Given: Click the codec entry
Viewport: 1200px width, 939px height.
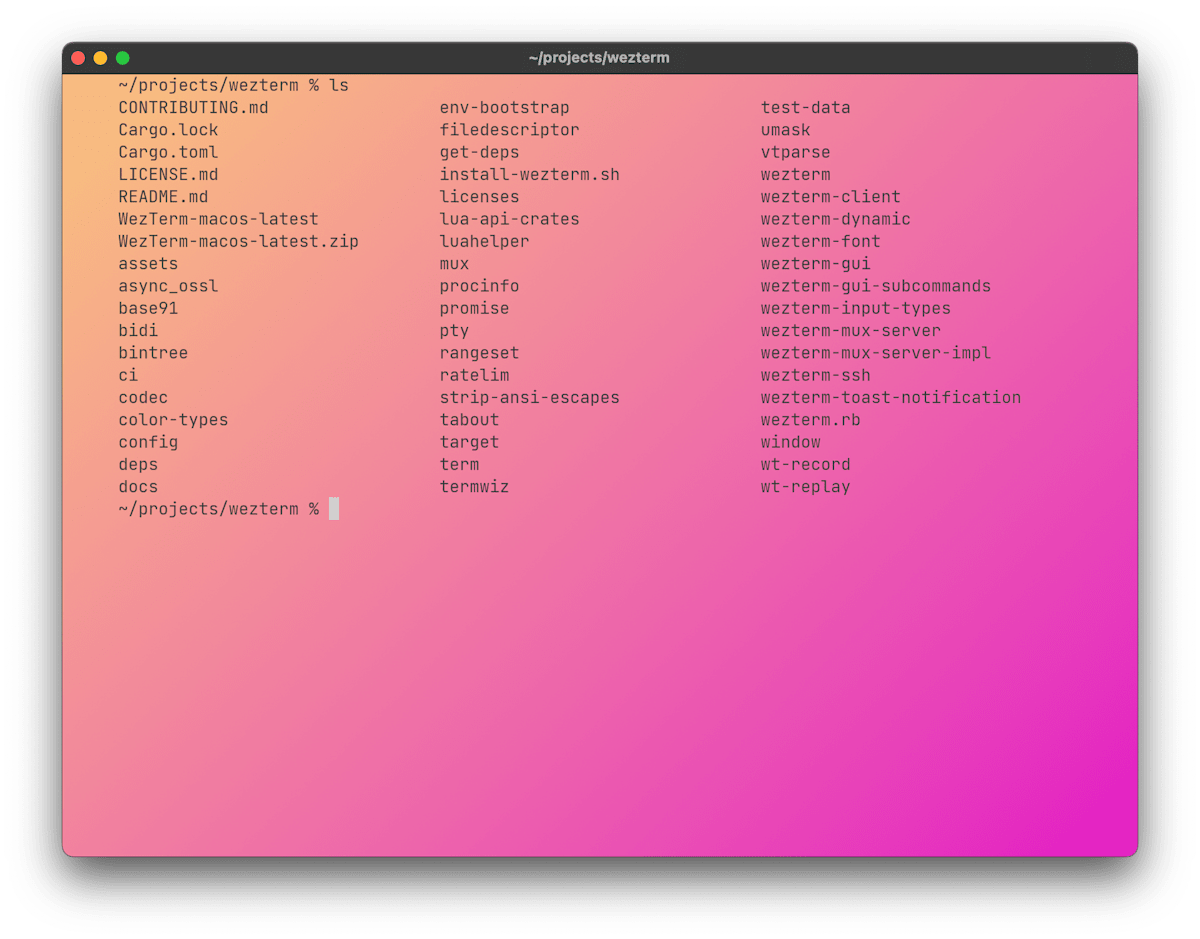Looking at the screenshot, I should 143,397.
